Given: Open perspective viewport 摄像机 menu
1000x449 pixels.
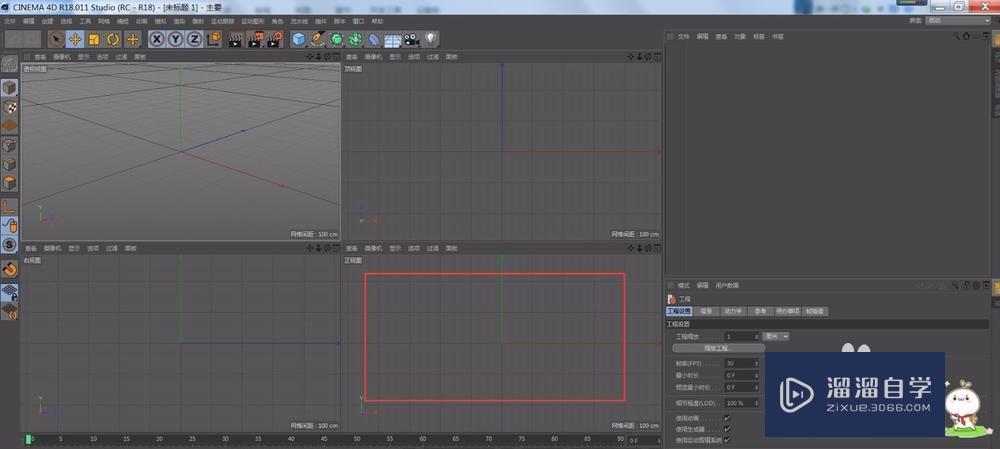Looking at the screenshot, I should pyautogui.click(x=61, y=57).
